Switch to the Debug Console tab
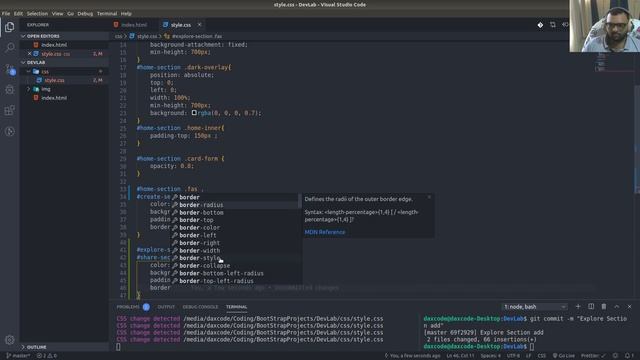 point(200,307)
